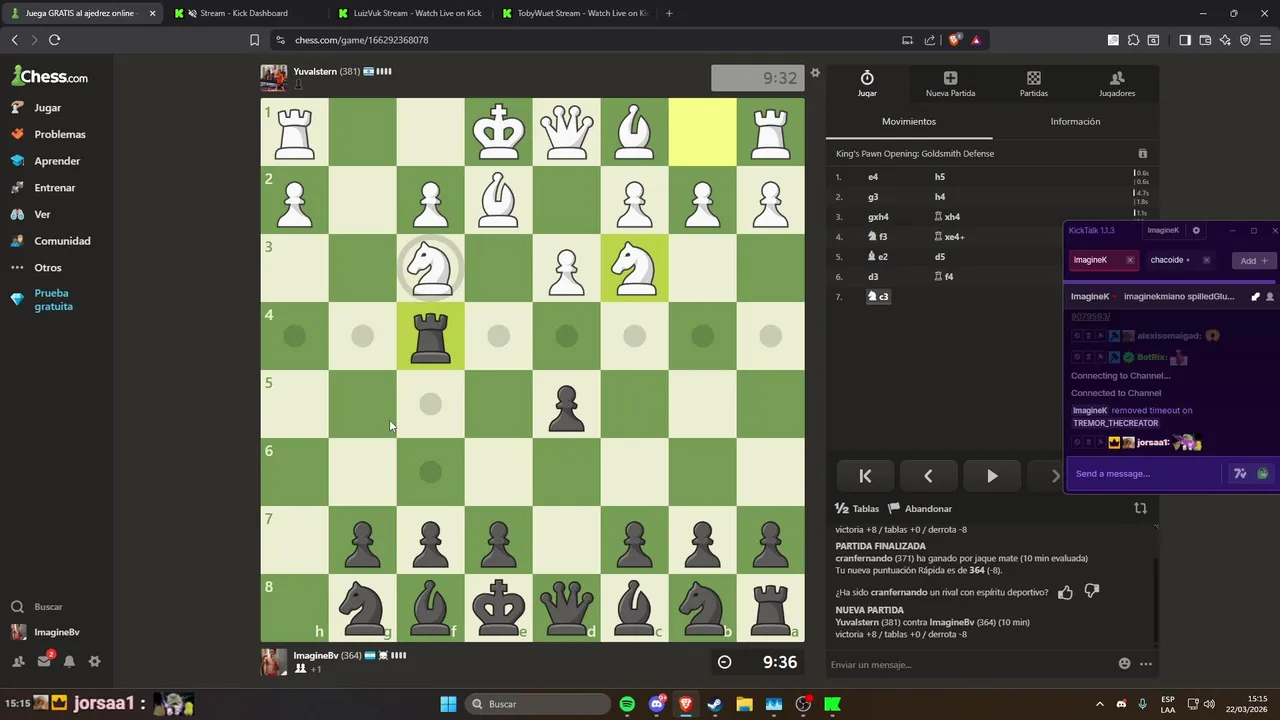The image size is (1280, 720).
Task: Open the Nueva Partida tab
Action: [950, 84]
